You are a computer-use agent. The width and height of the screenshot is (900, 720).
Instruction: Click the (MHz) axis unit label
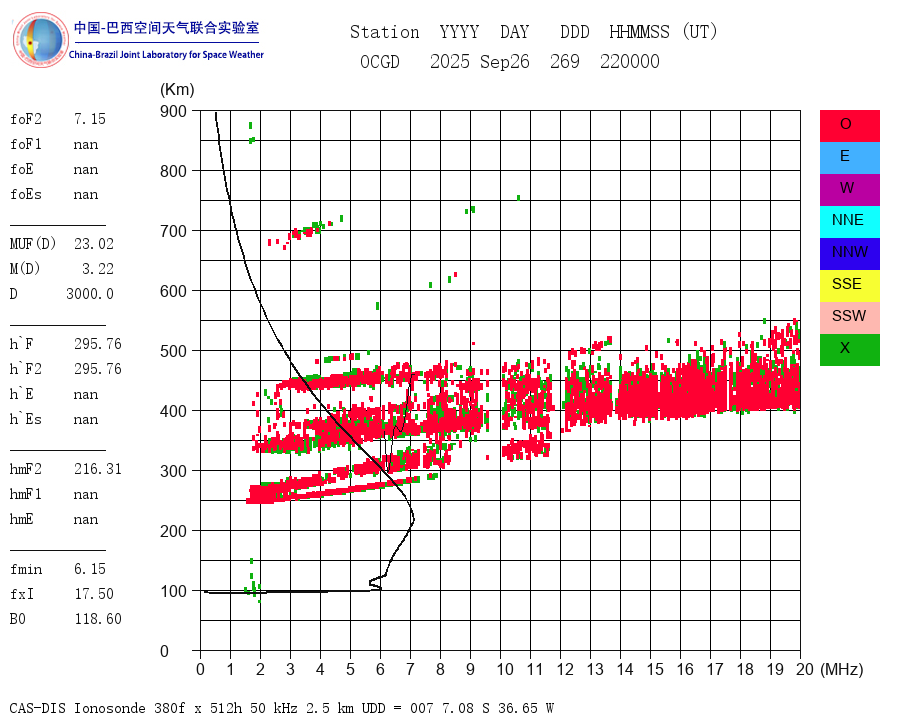[842, 669]
